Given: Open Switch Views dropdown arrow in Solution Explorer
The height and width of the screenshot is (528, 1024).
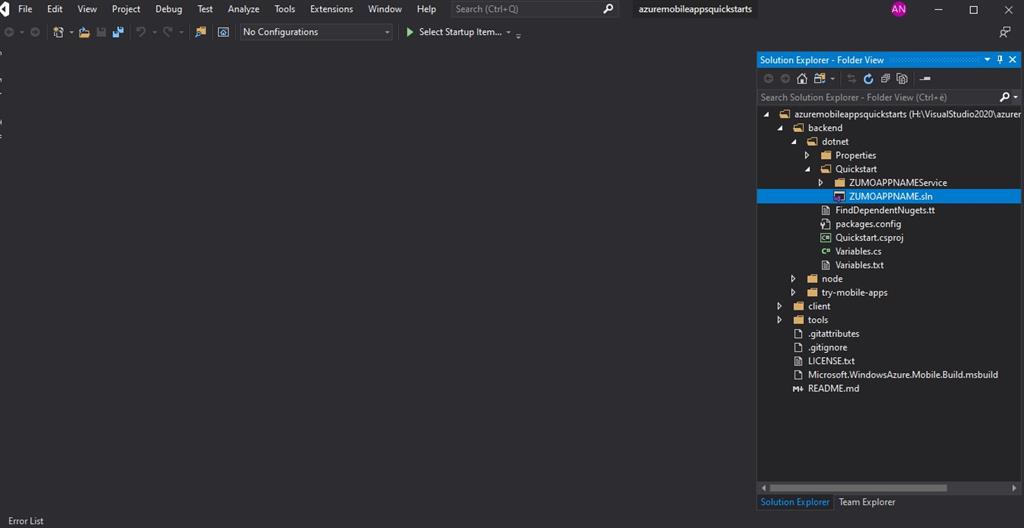Looking at the screenshot, I should (x=833, y=79).
